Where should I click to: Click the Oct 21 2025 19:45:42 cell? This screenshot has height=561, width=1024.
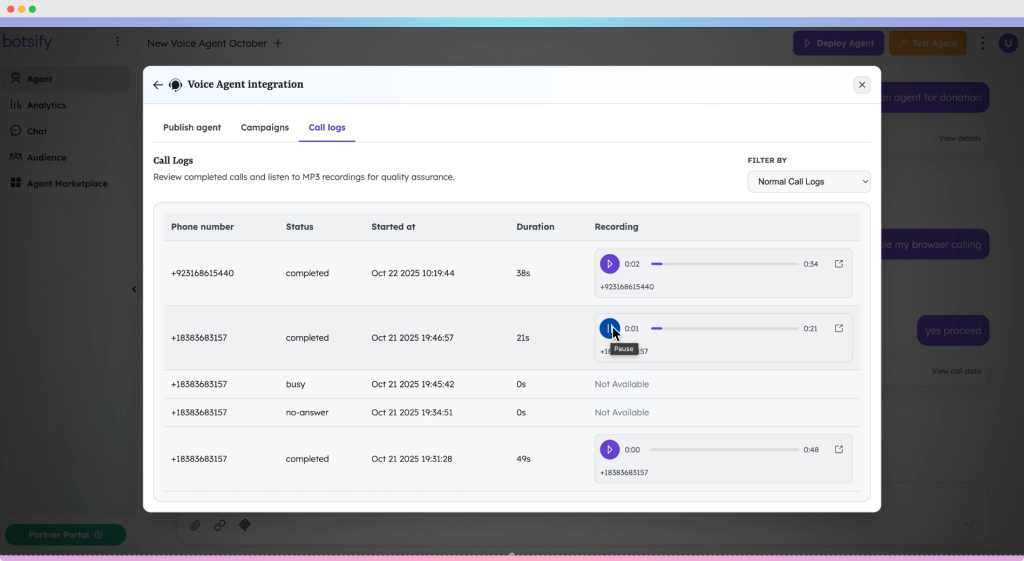[413, 384]
